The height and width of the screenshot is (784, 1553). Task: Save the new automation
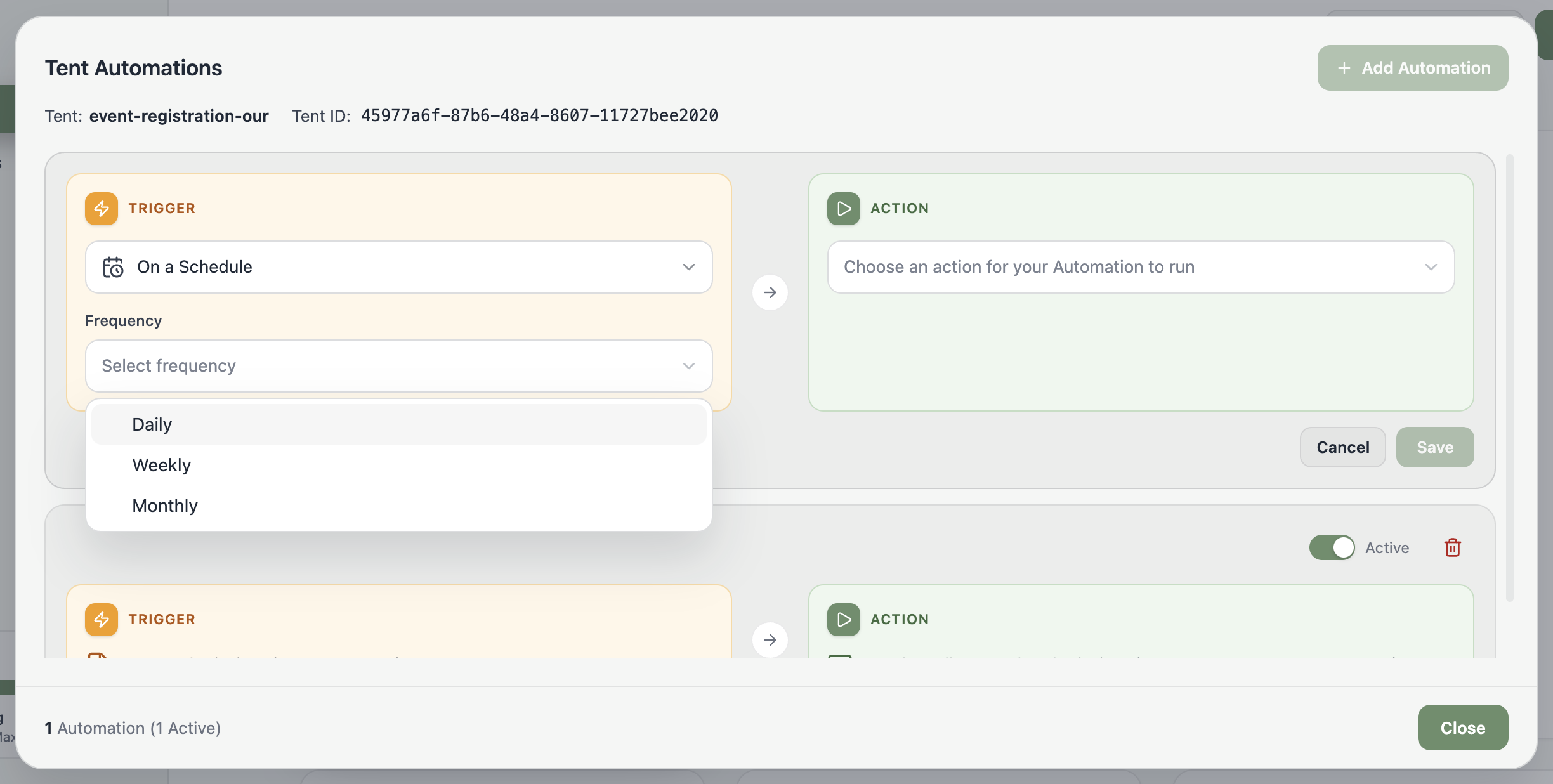click(x=1435, y=447)
